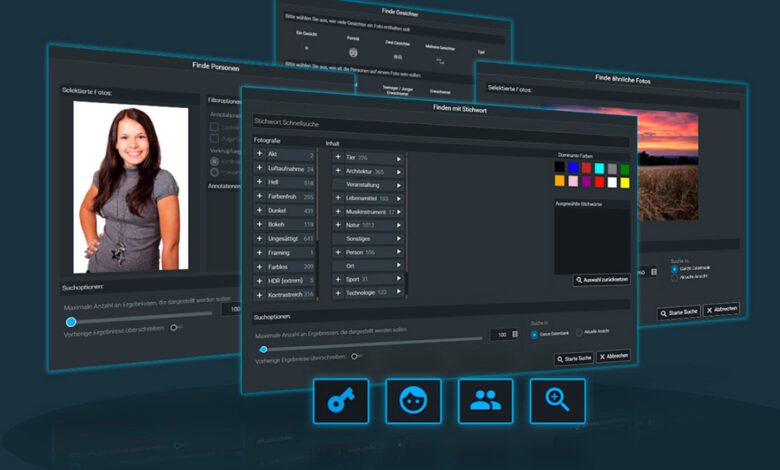Click the result count stepper showing 100
Viewport: 780px width, 470px height.
504,335
